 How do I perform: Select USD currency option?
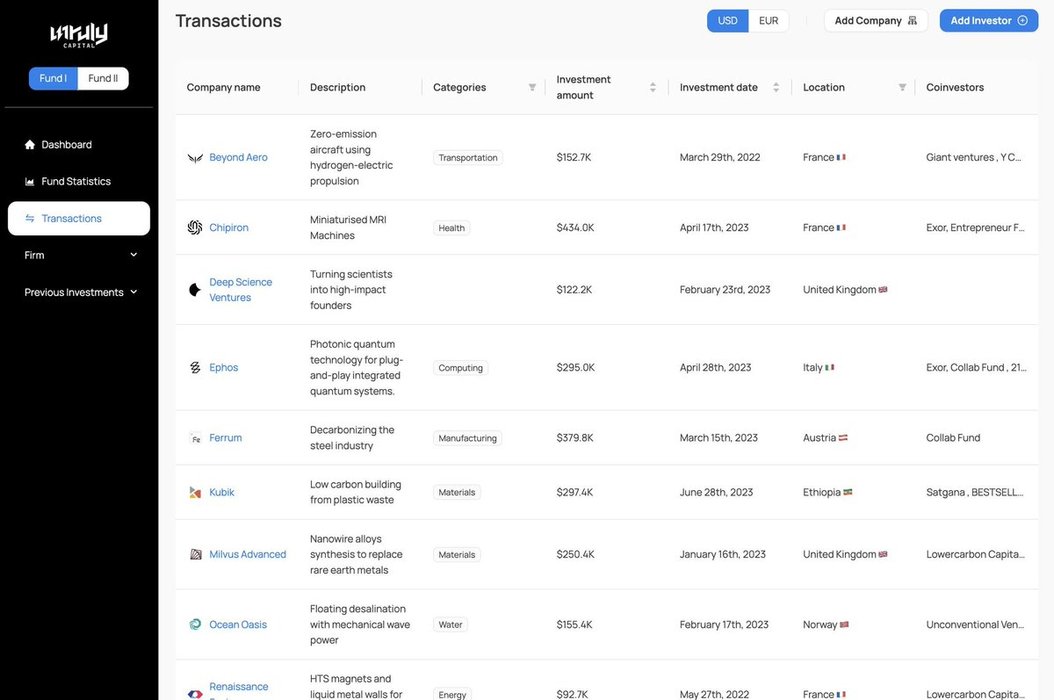pyautogui.click(x=727, y=21)
